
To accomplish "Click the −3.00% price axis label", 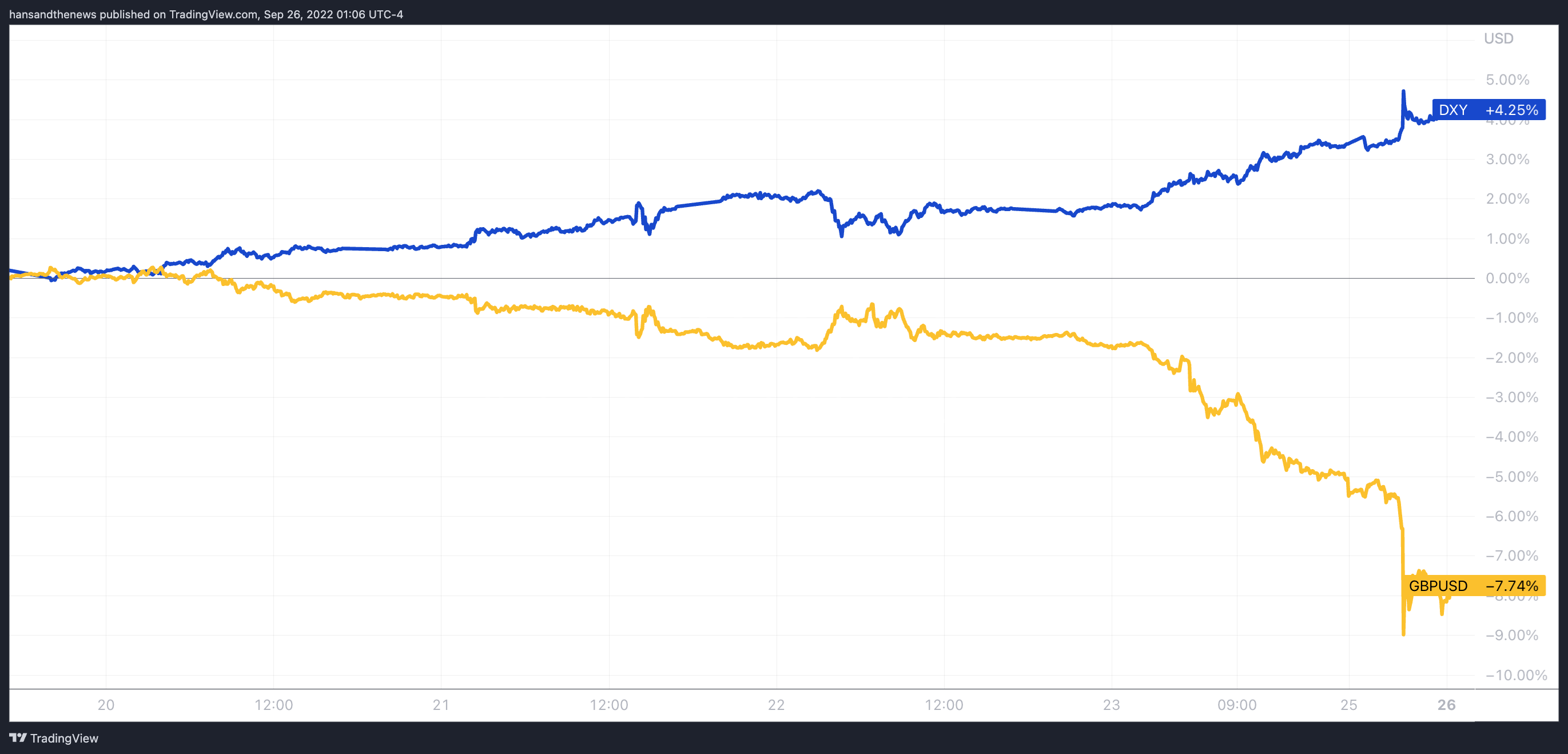I will click(1511, 397).
